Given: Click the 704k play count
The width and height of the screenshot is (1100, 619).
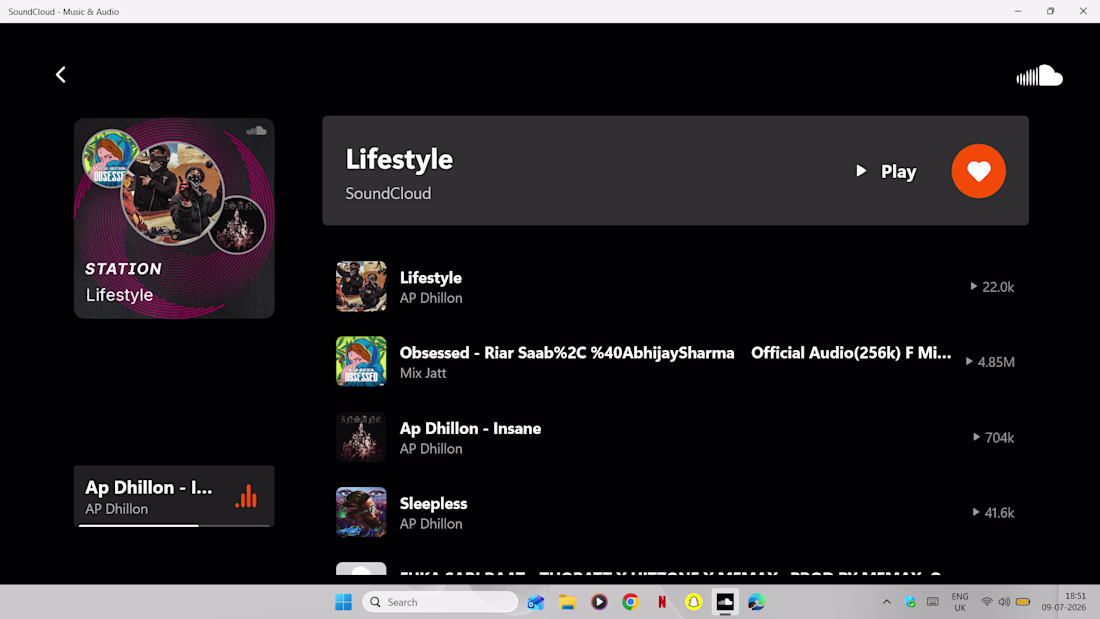Looking at the screenshot, I should tap(993, 437).
